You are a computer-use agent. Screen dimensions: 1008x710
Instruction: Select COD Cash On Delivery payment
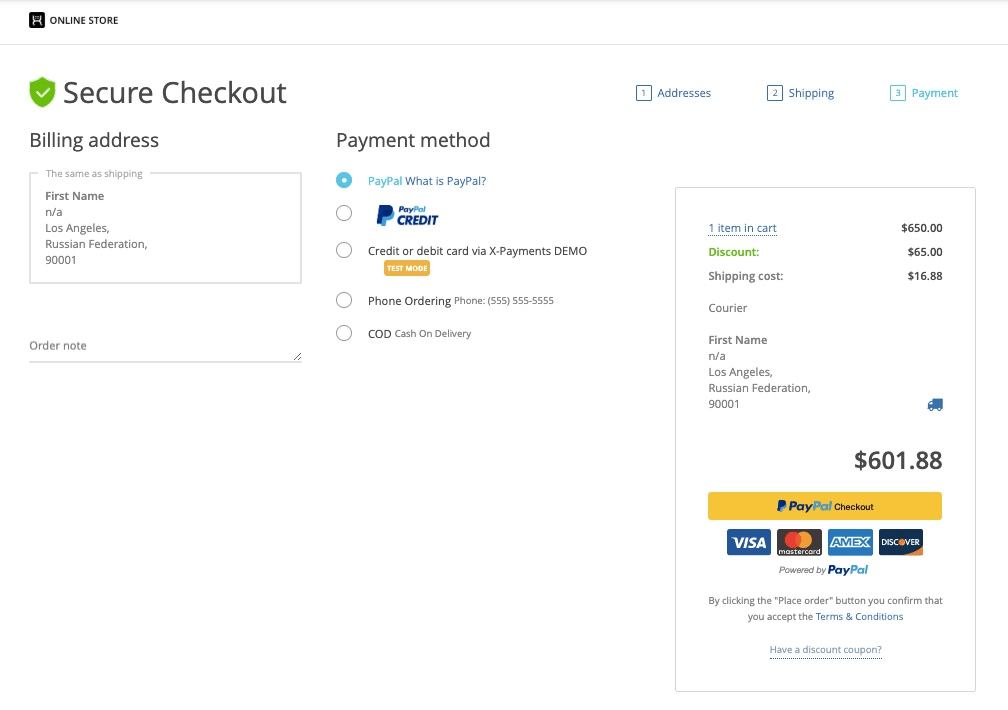344,333
